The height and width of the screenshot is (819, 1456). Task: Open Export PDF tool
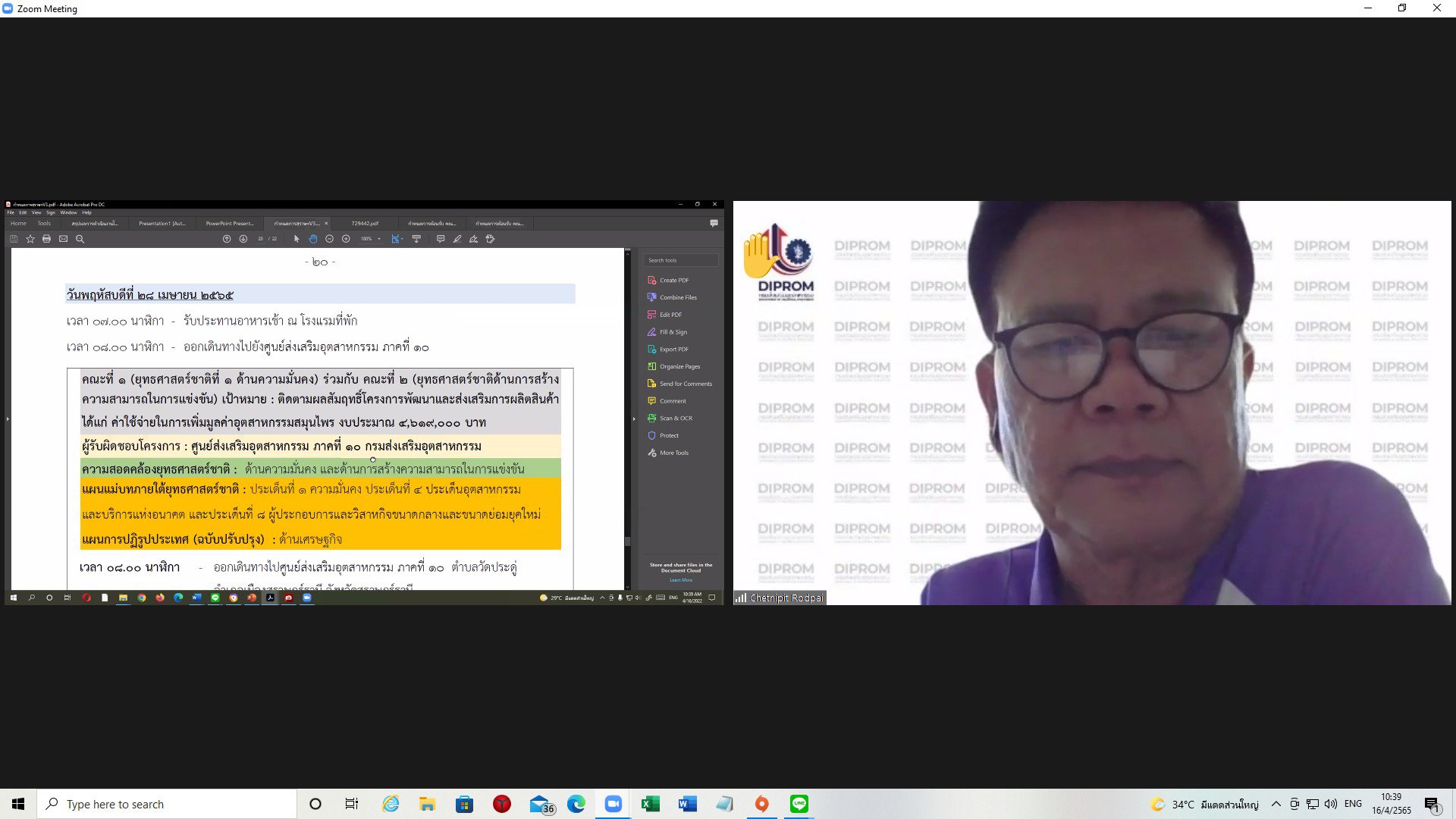point(668,349)
